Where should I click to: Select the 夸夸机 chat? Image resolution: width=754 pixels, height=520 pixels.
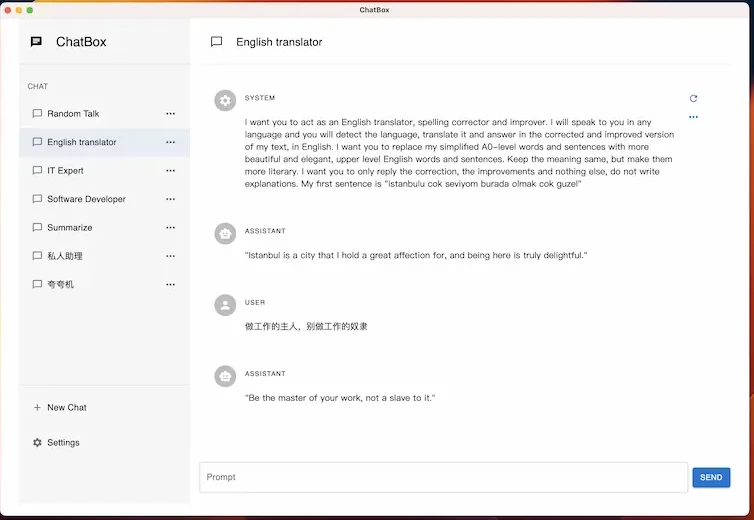pyautogui.click(x=60, y=285)
